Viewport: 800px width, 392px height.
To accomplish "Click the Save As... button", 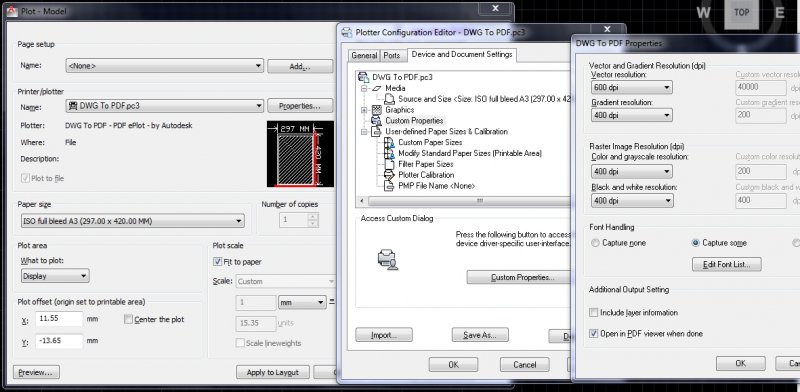I will point(480,335).
